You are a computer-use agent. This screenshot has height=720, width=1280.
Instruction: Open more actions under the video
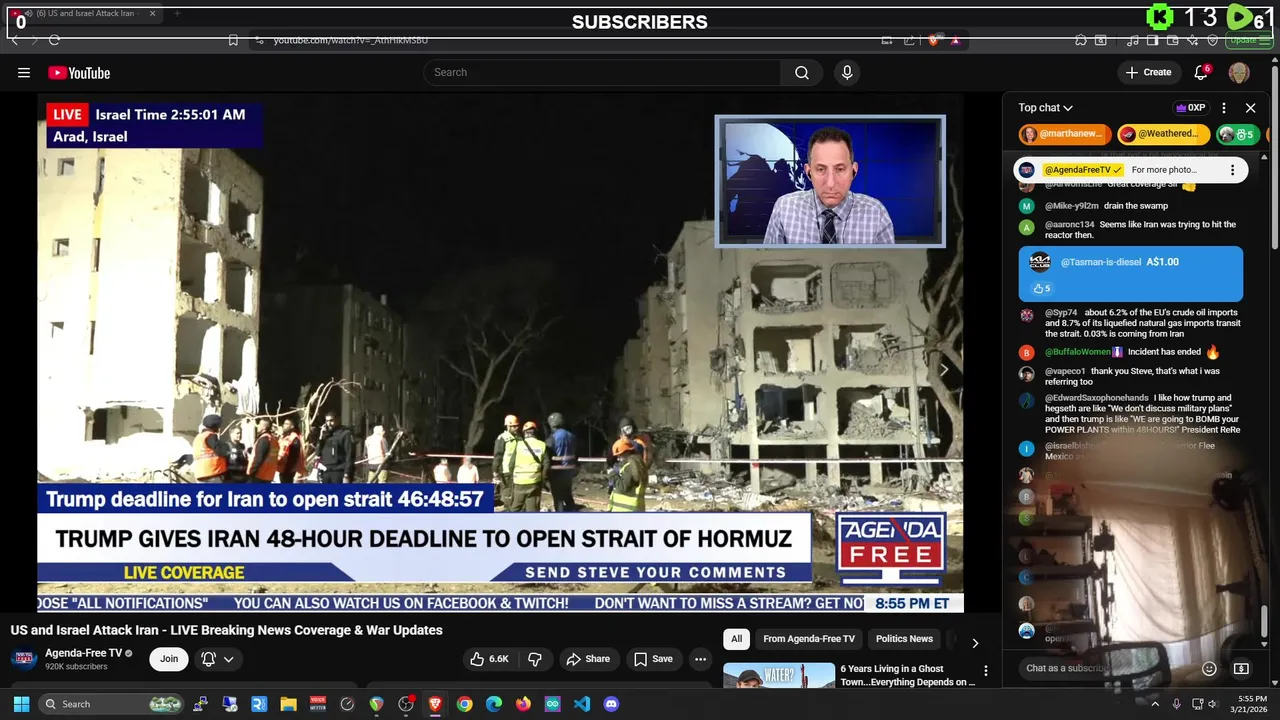click(x=700, y=659)
